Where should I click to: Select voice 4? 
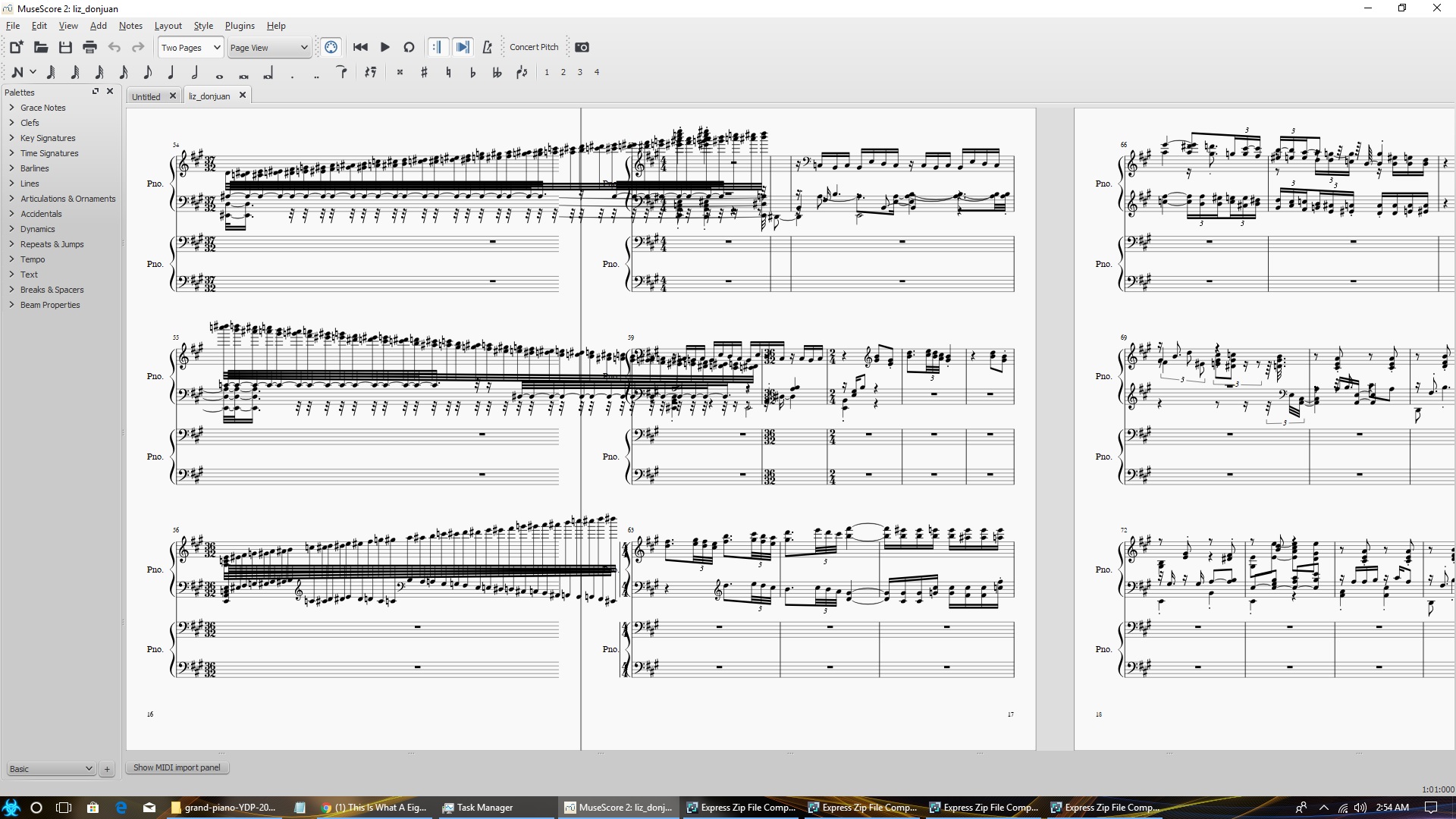point(597,72)
